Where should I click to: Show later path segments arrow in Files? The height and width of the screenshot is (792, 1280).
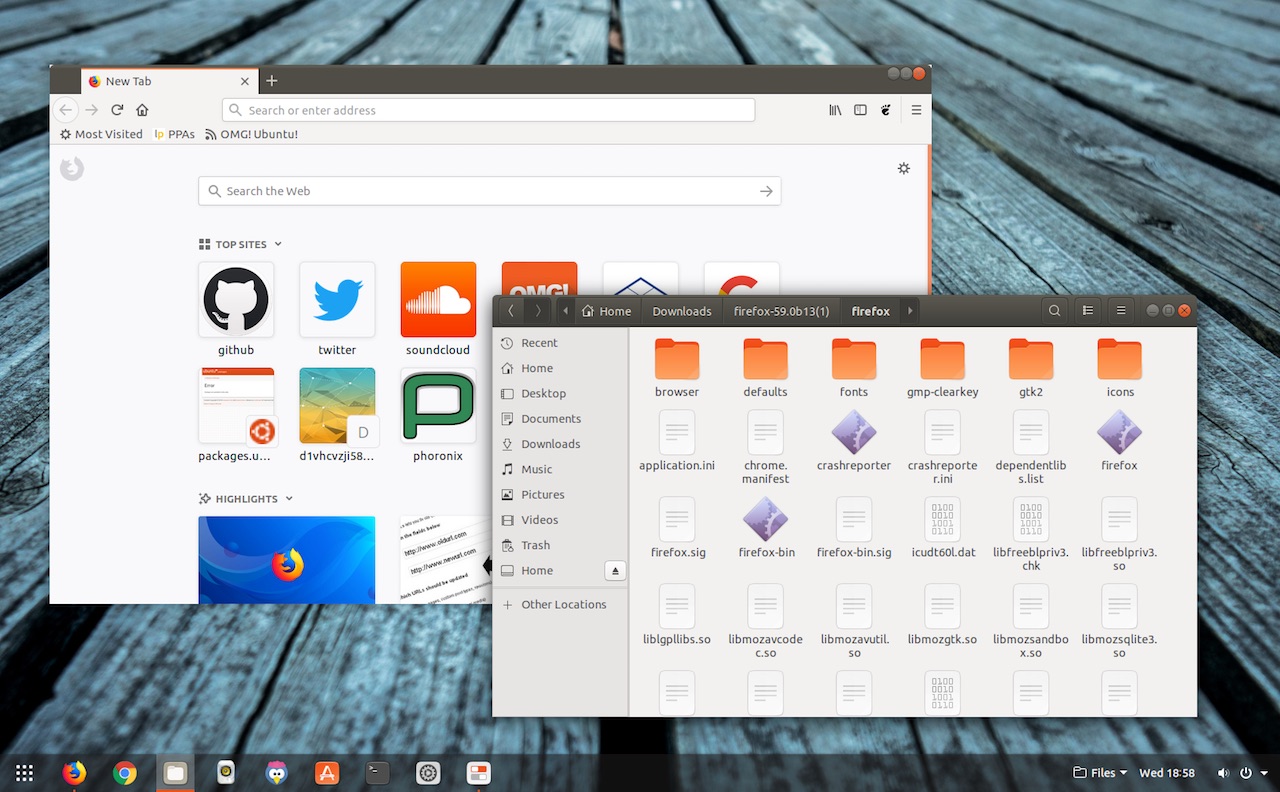pos(909,311)
